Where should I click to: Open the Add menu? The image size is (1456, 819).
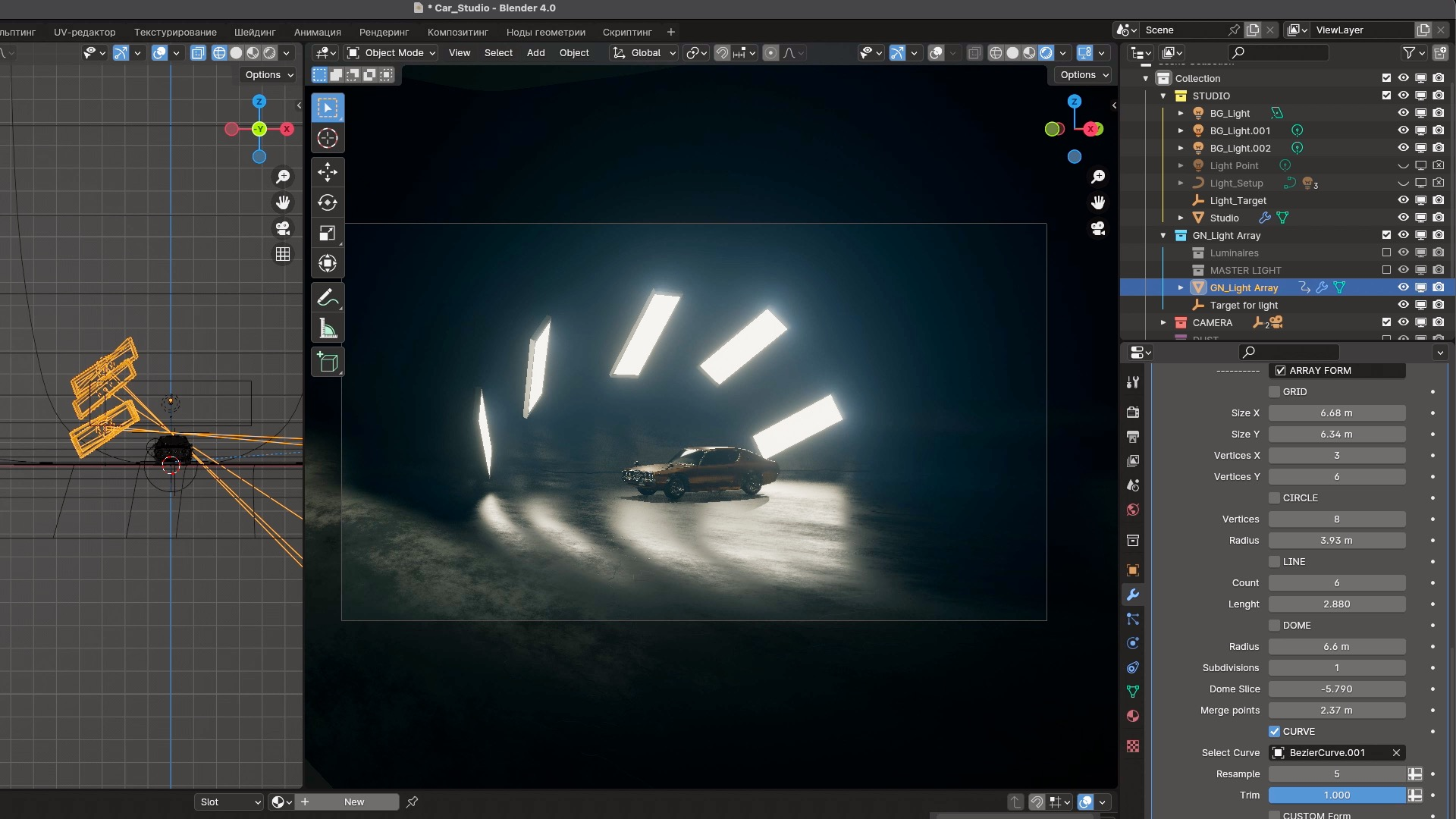coord(535,52)
